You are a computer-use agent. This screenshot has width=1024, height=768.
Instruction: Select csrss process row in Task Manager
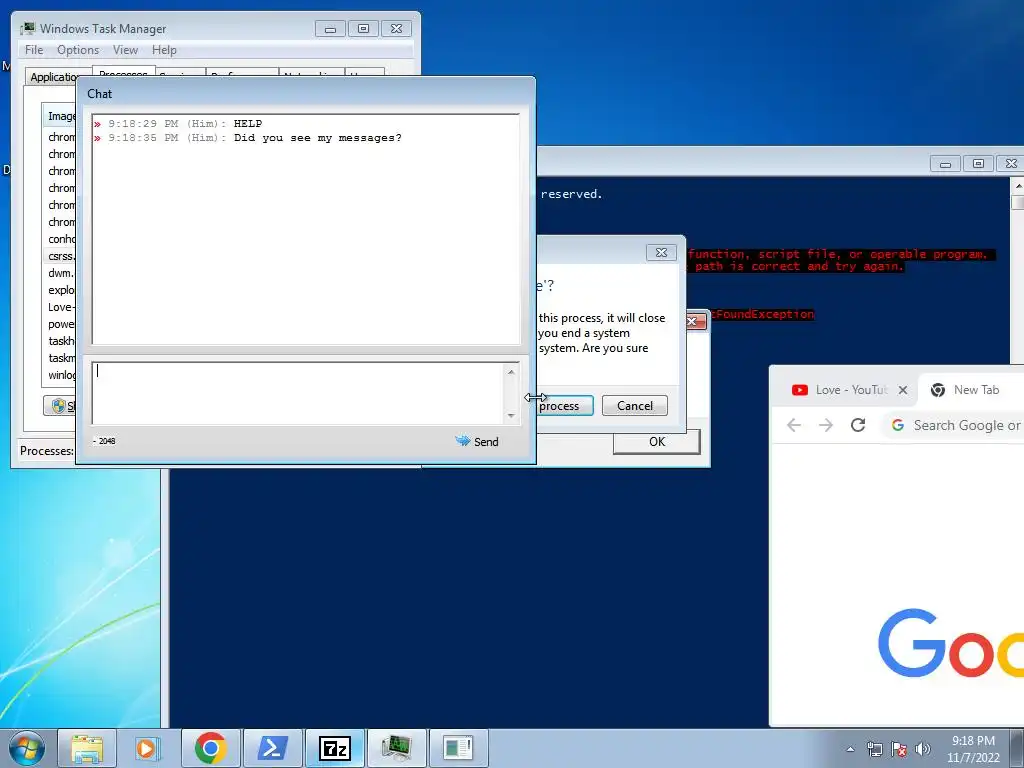pyautogui.click(x=60, y=256)
